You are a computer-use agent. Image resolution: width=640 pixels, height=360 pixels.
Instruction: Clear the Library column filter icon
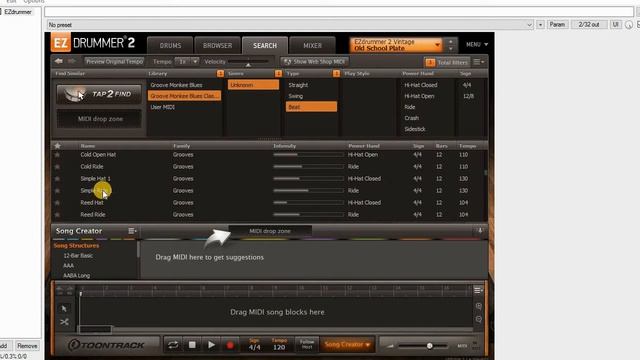click(220, 73)
